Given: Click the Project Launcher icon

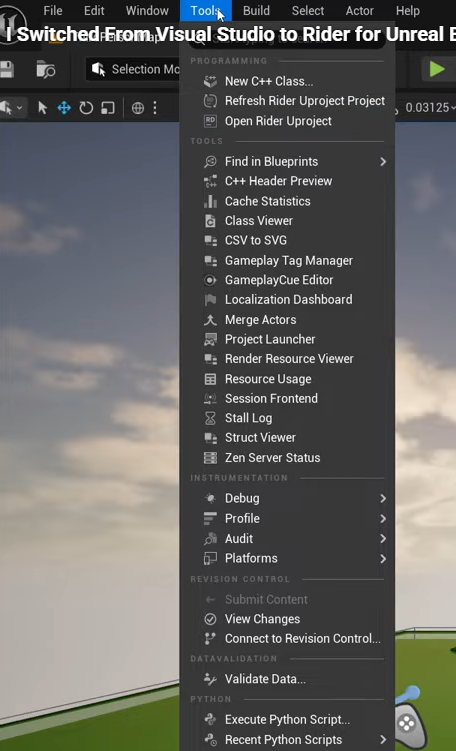Looking at the screenshot, I should (210, 340).
